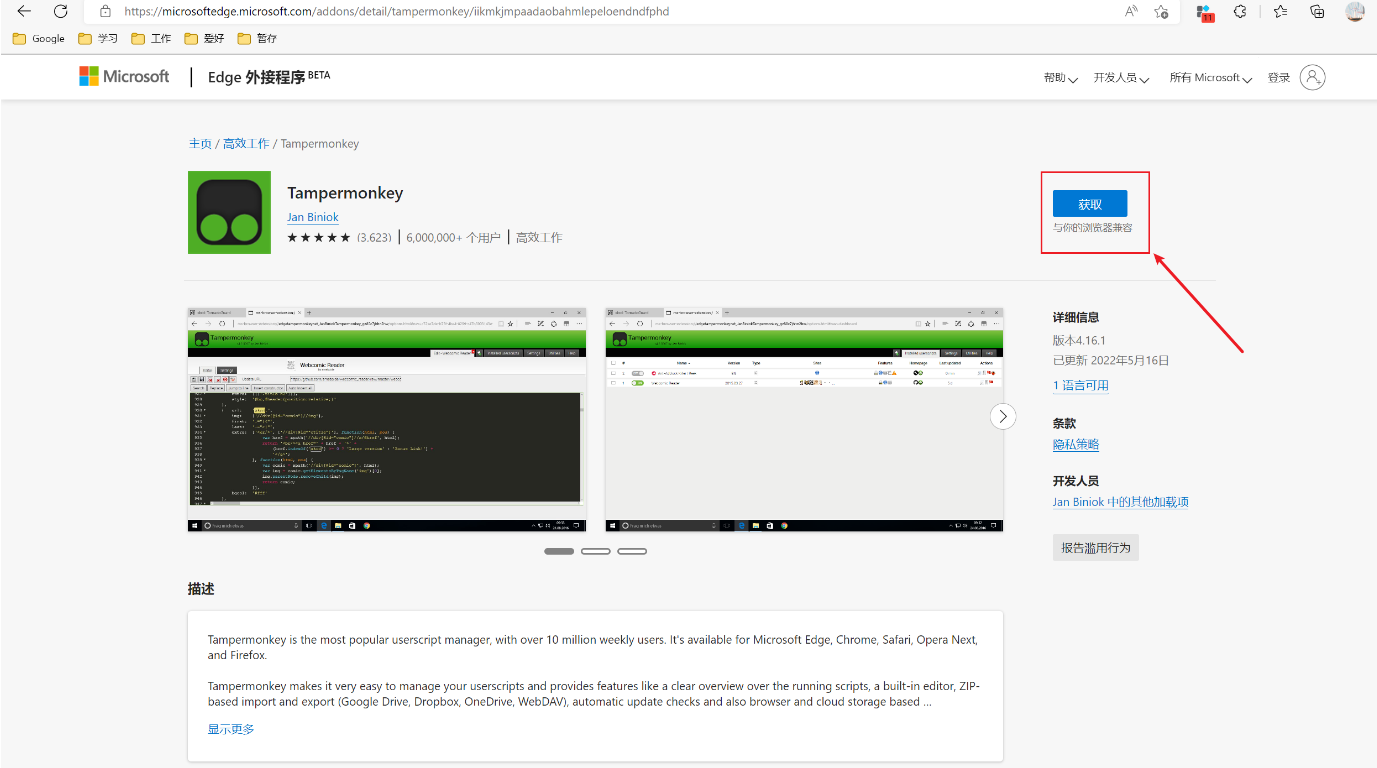This screenshot has width=1377, height=768.
Task: Select the second carousel indicator
Action: click(595, 551)
